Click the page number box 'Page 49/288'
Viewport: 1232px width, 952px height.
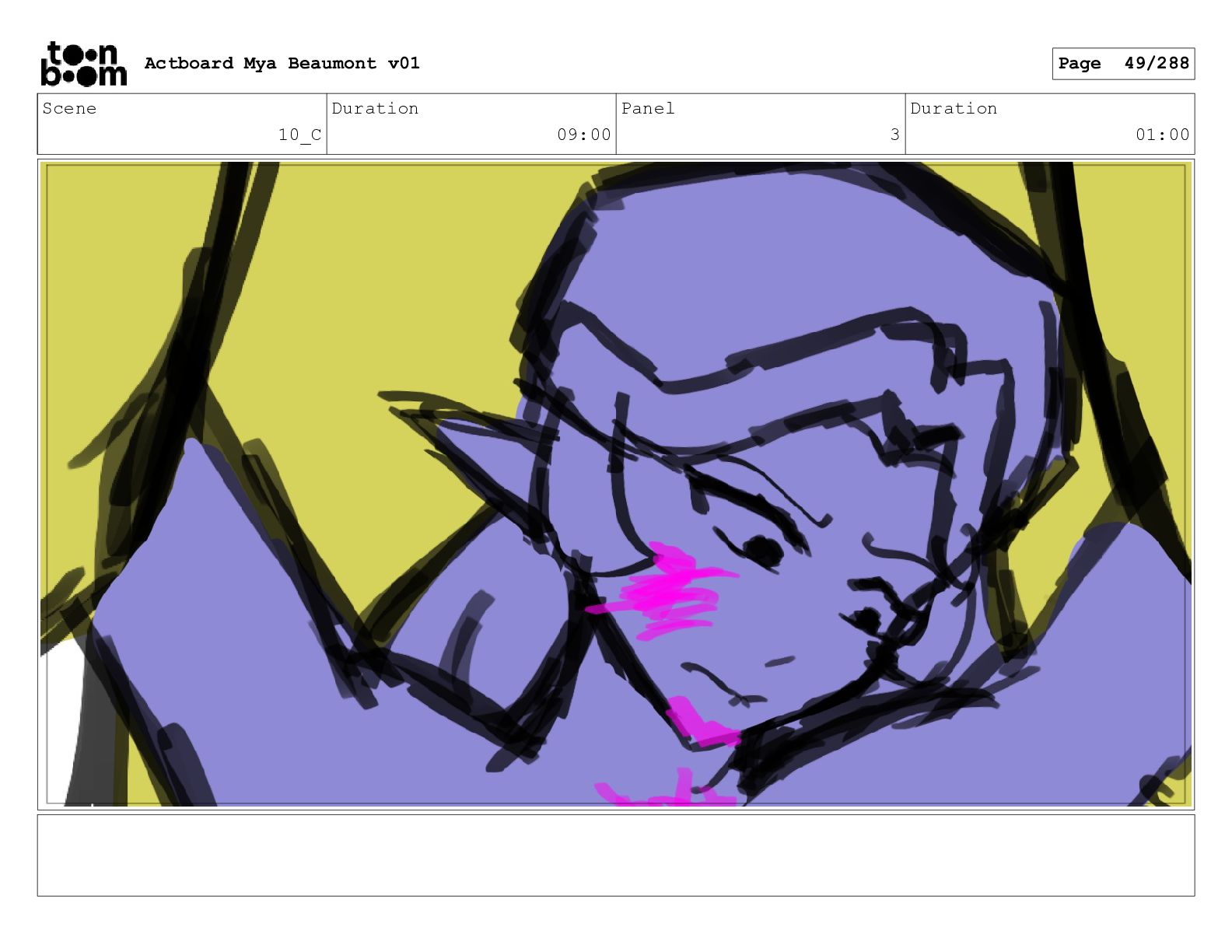click(x=1123, y=64)
